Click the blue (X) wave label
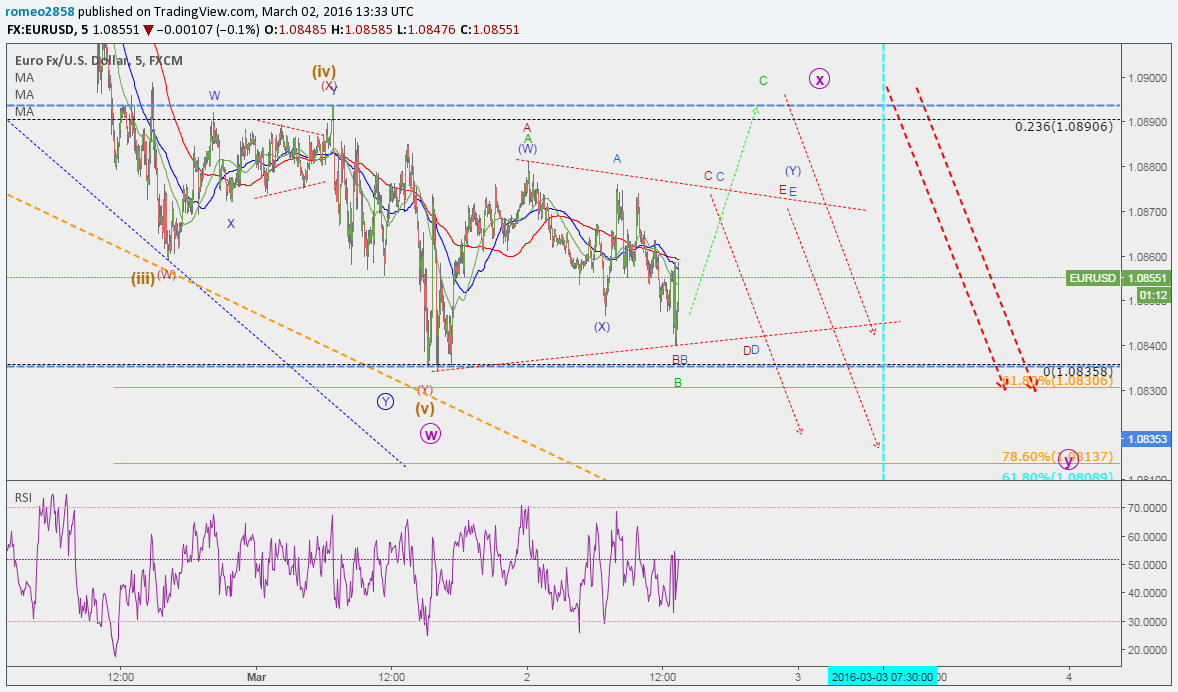 click(x=602, y=327)
